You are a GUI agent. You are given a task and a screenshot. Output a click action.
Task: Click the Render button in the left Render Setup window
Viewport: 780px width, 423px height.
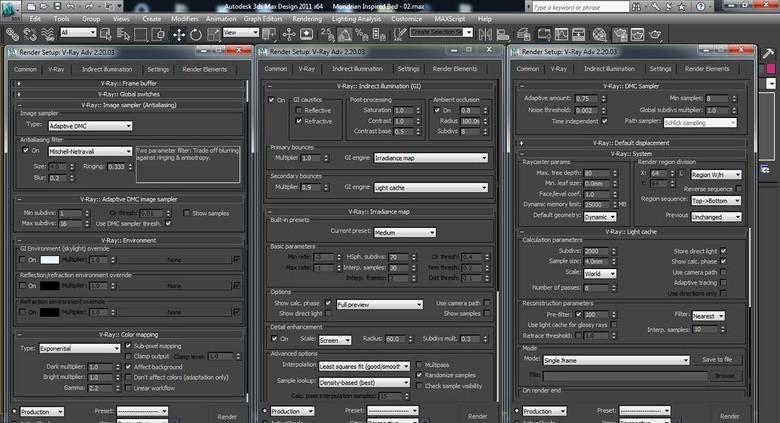pos(227,417)
